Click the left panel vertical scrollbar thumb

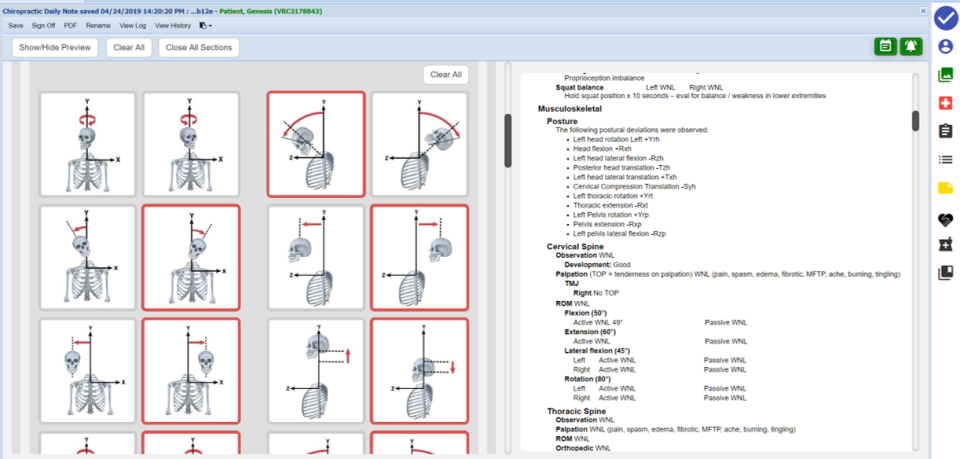point(508,140)
